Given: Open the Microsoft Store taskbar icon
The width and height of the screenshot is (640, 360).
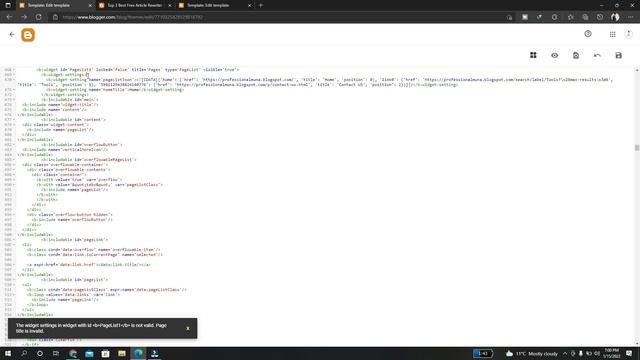Looking at the screenshot, I should (105, 353).
